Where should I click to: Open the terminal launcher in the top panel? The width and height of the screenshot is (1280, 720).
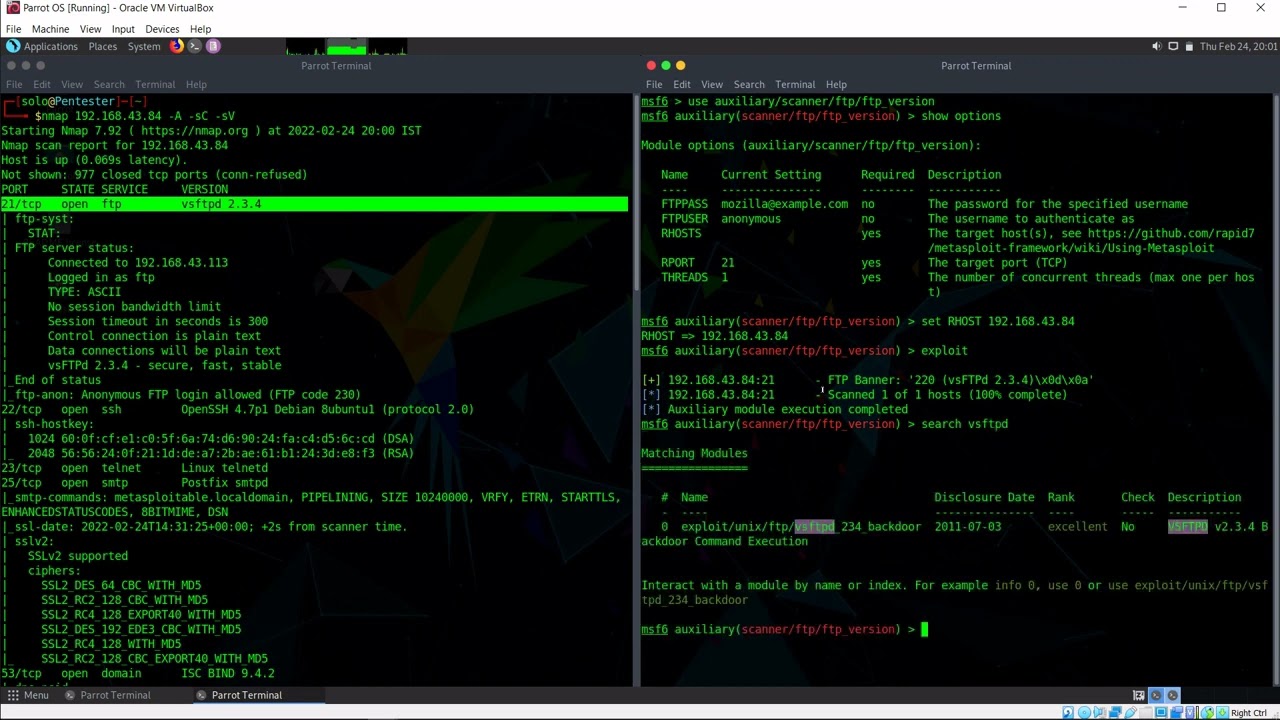[195, 46]
